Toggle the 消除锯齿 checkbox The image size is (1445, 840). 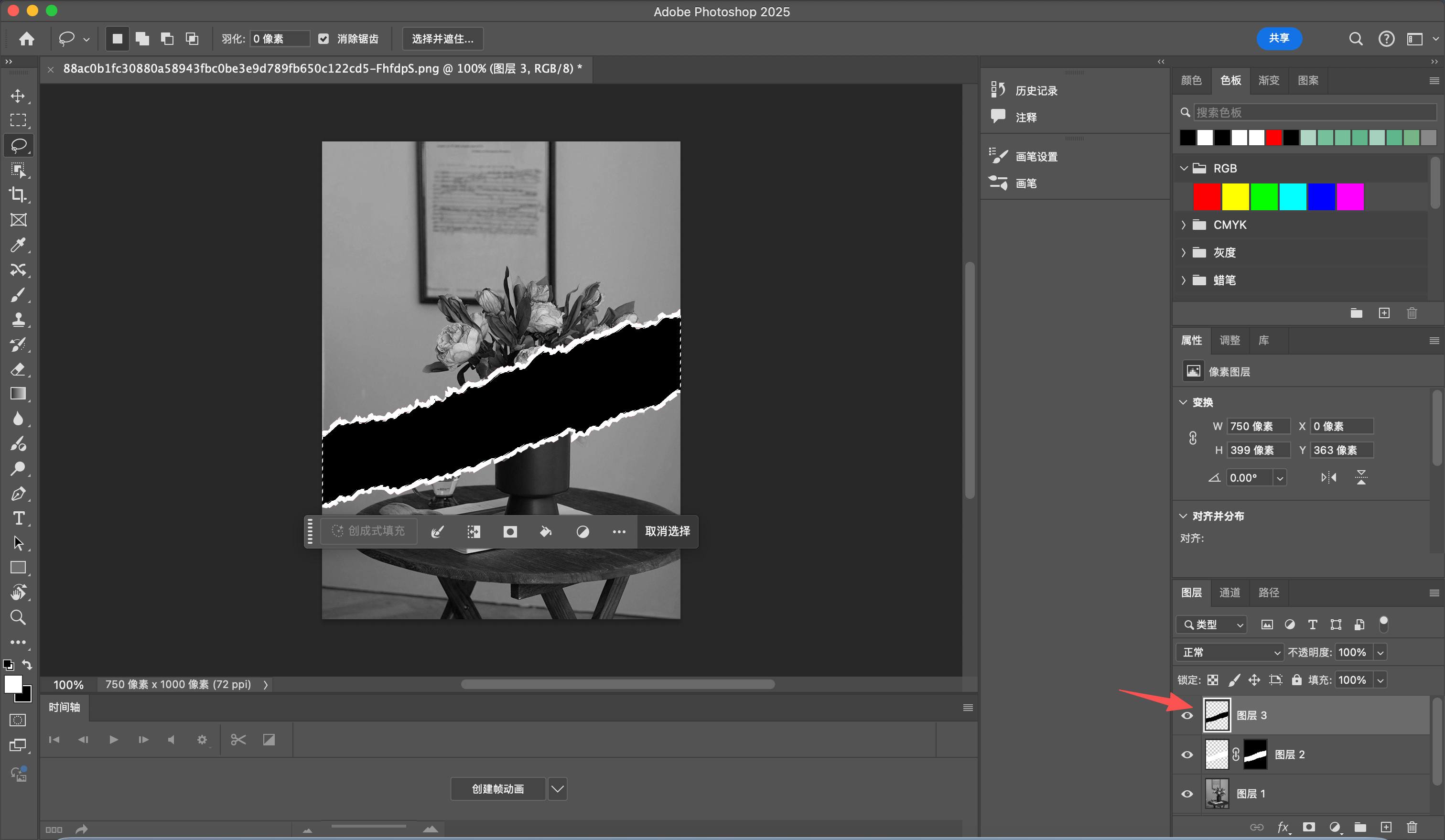[324, 39]
